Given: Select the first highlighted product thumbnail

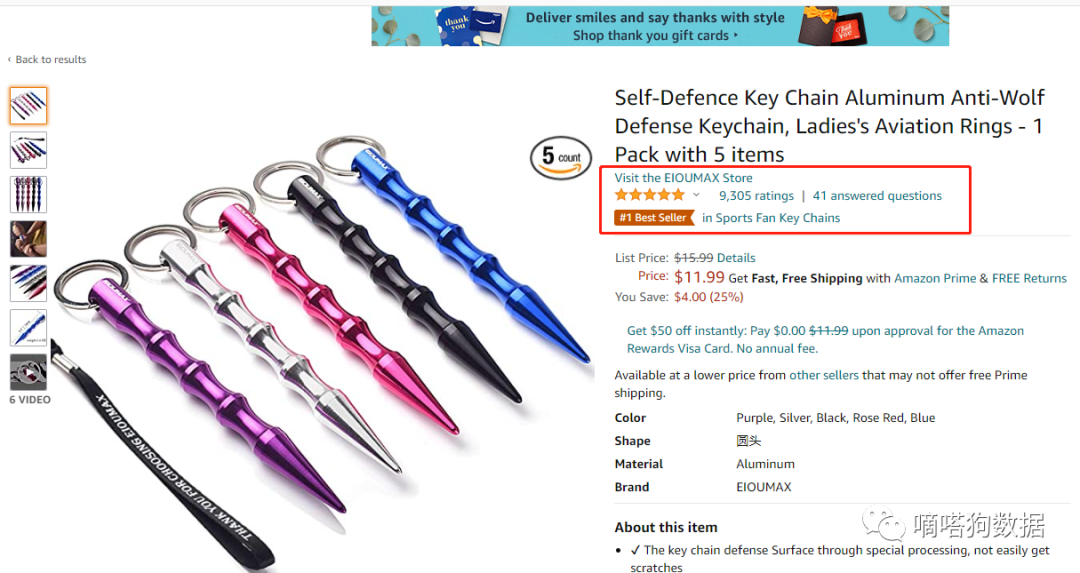Looking at the screenshot, I should 28,106.
